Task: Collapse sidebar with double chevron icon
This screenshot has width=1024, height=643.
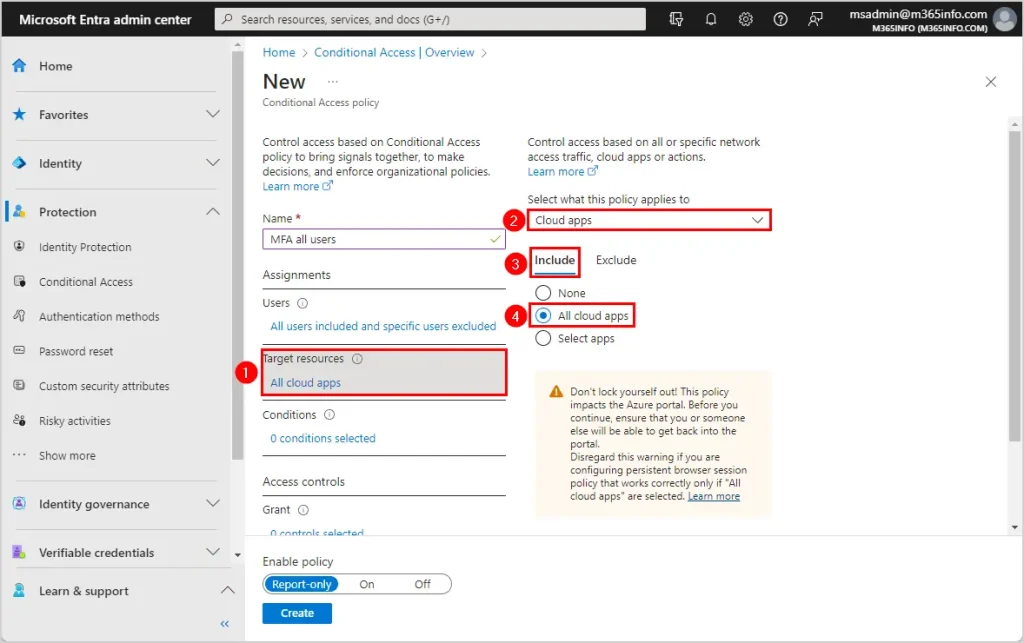Action: pos(225,624)
